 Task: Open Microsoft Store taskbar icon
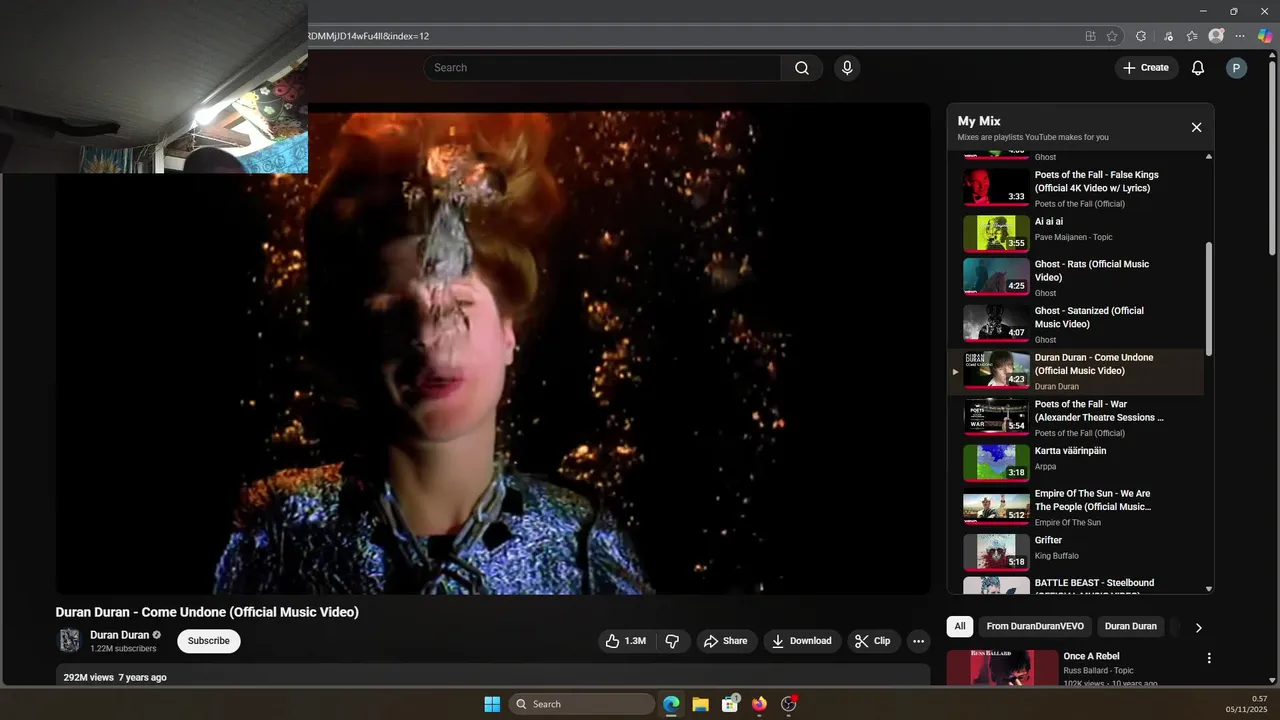click(x=730, y=704)
